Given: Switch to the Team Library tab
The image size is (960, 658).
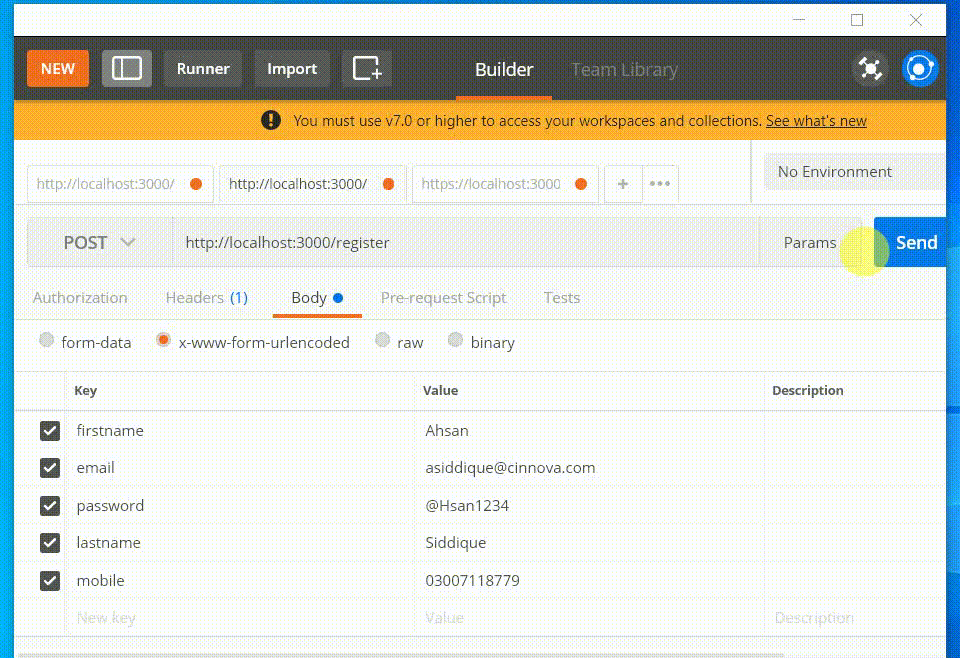Looking at the screenshot, I should (624, 69).
